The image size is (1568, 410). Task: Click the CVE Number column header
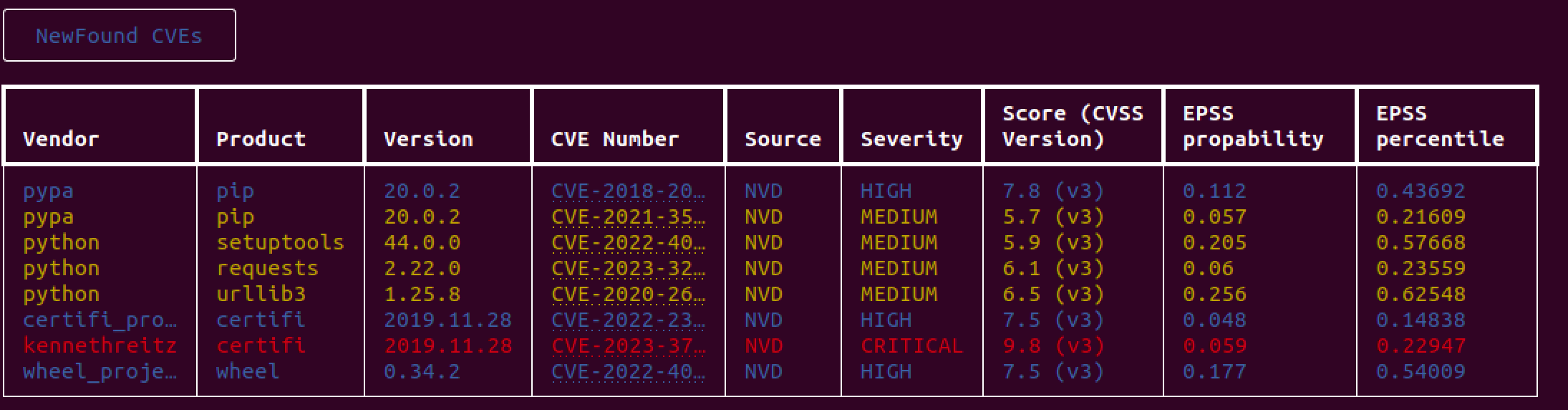click(615, 139)
